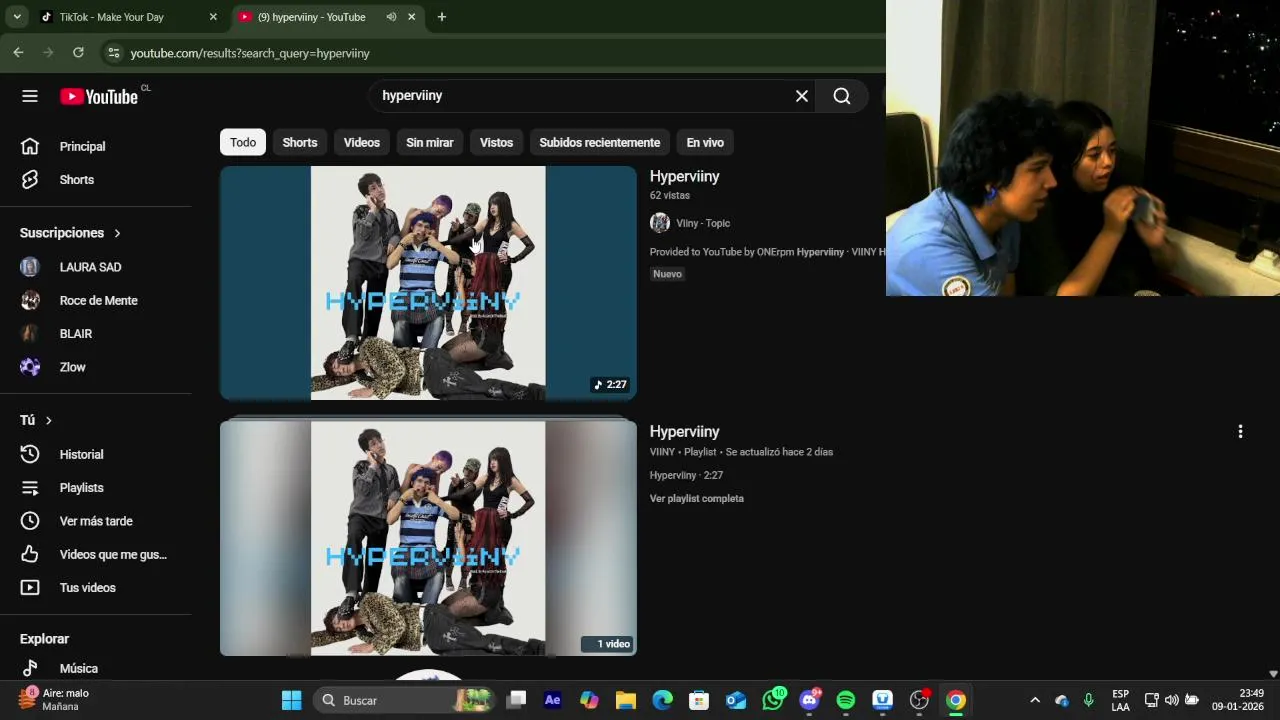This screenshot has width=1280, height=720.
Task: Play the first Hyperviiny video thumbnail
Action: [428, 283]
